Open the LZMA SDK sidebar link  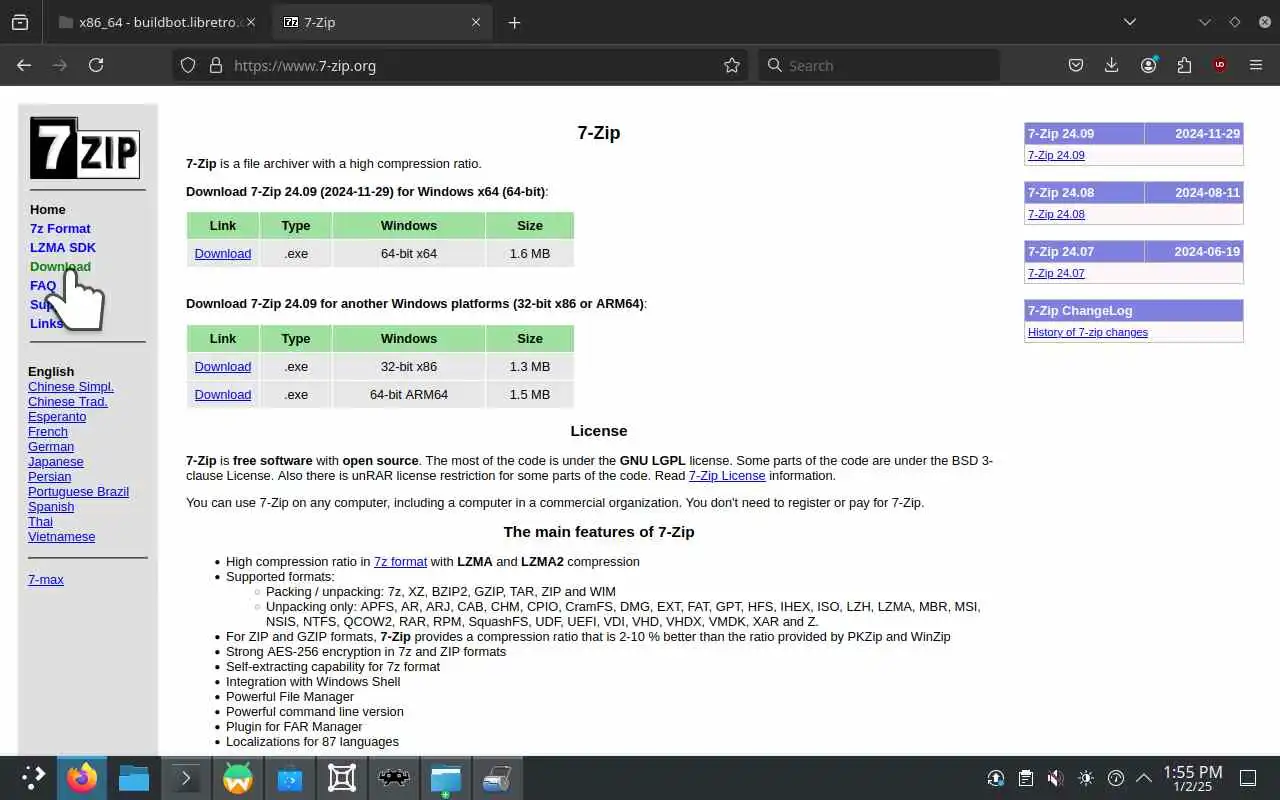pyautogui.click(x=63, y=247)
